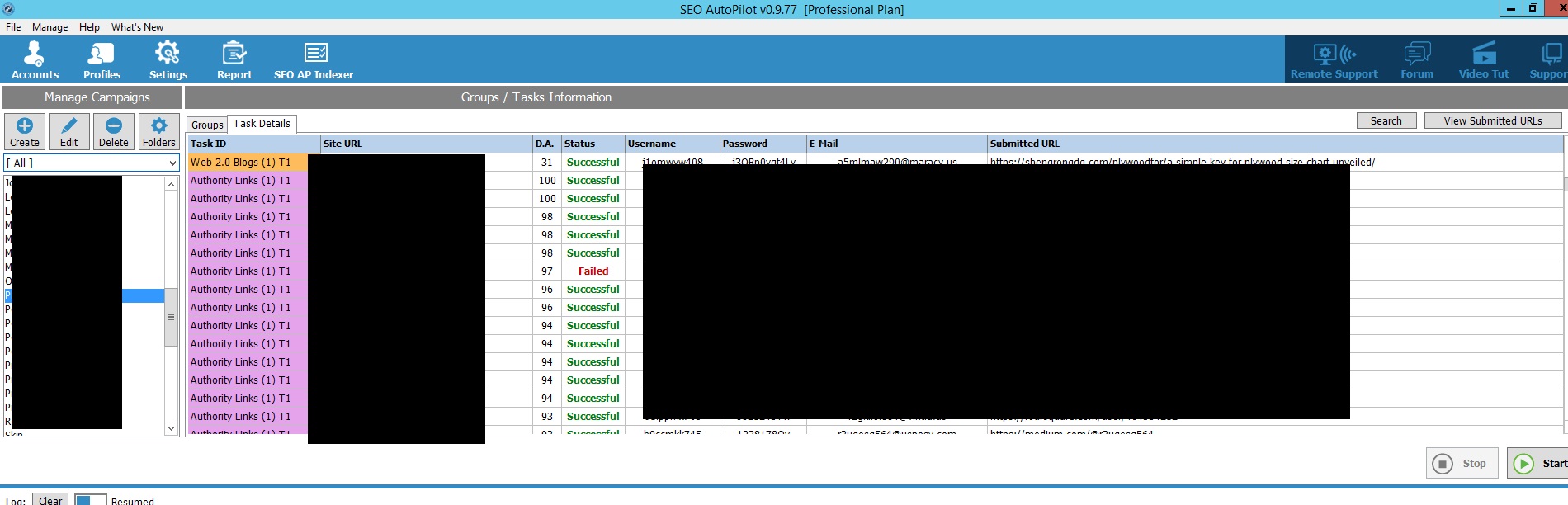This screenshot has width=1568, height=505.
Task: Sort by D.A. column header
Action: 546,144
